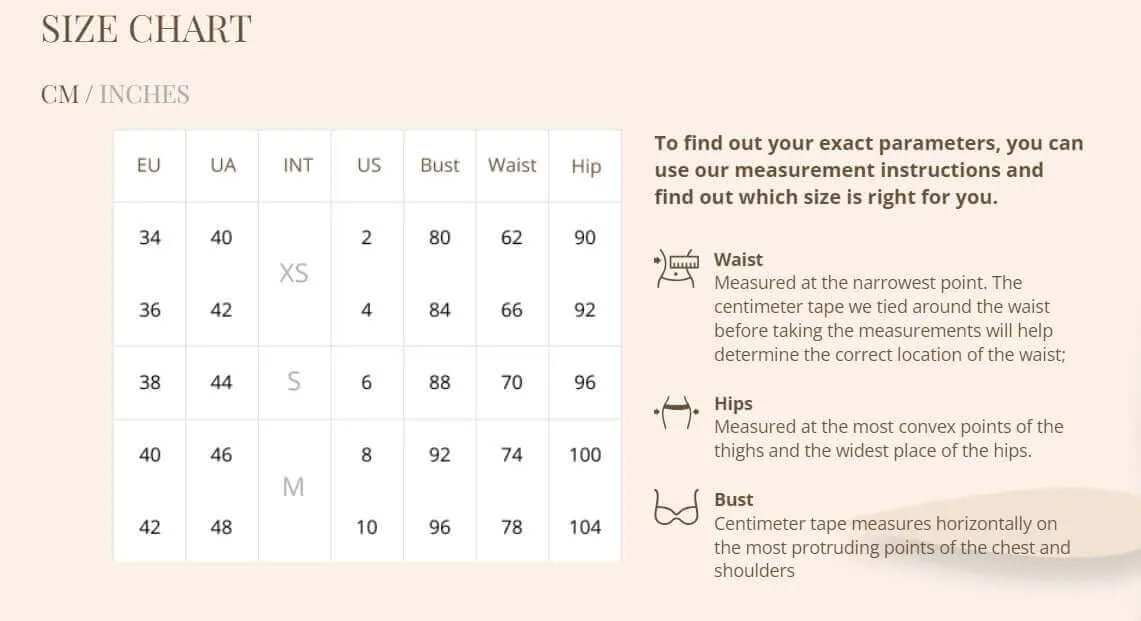The image size is (1141, 621).
Task: Click the Hip column header
Action: (586, 166)
